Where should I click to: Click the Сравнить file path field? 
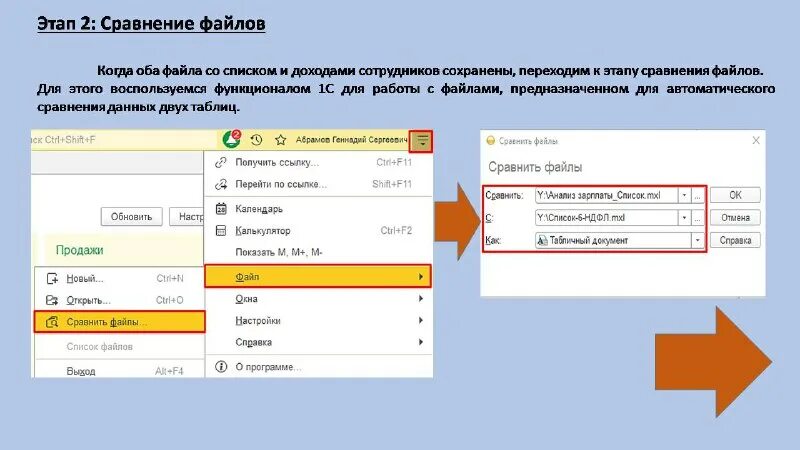click(x=607, y=195)
